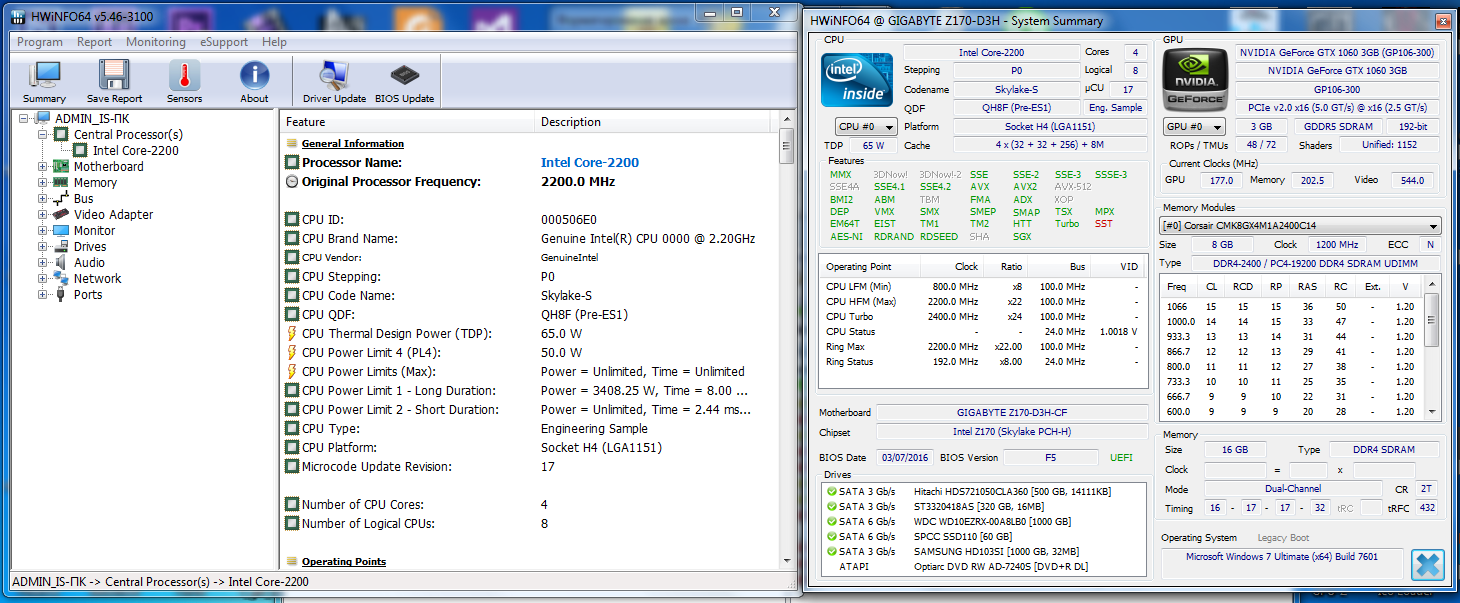Click the Processor Name value Intel Core-2200
The image size is (1460, 603).
tap(590, 163)
